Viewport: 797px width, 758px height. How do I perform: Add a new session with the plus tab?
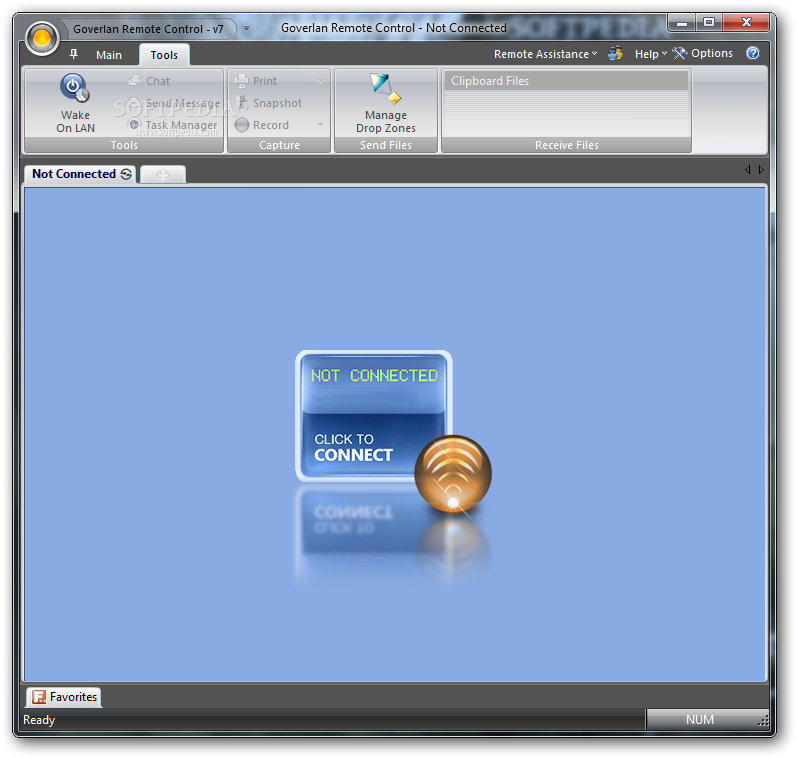(163, 175)
